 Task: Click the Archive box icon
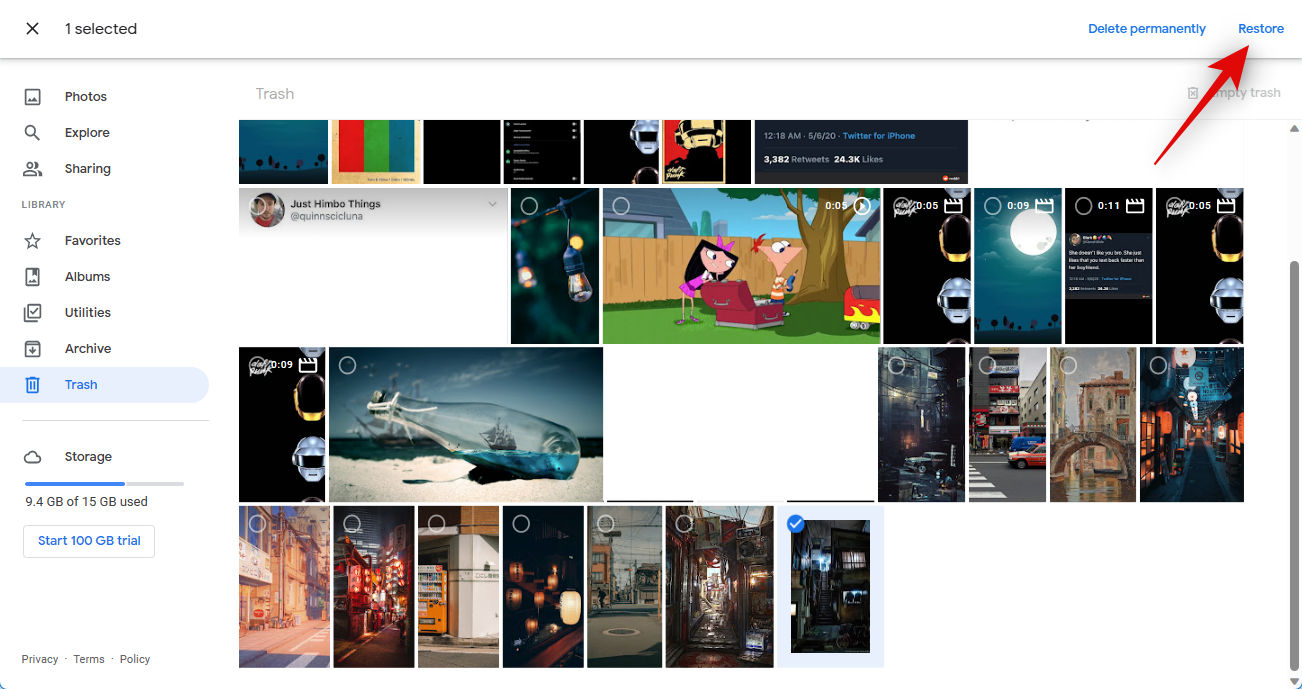click(32, 349)
